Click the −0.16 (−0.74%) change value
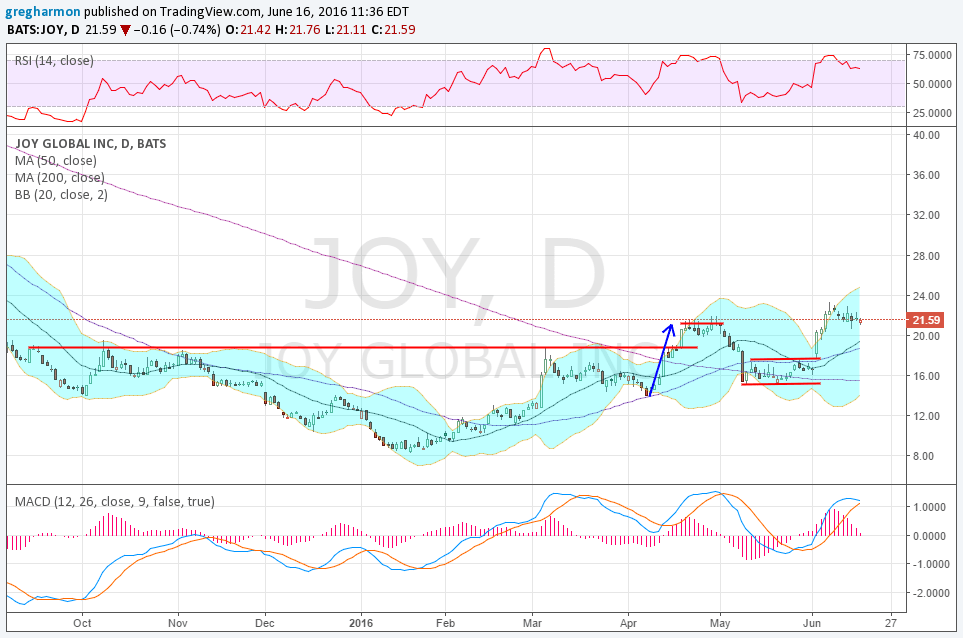The width and height of the screenshot is (963, 638). (x=177, y=29)
